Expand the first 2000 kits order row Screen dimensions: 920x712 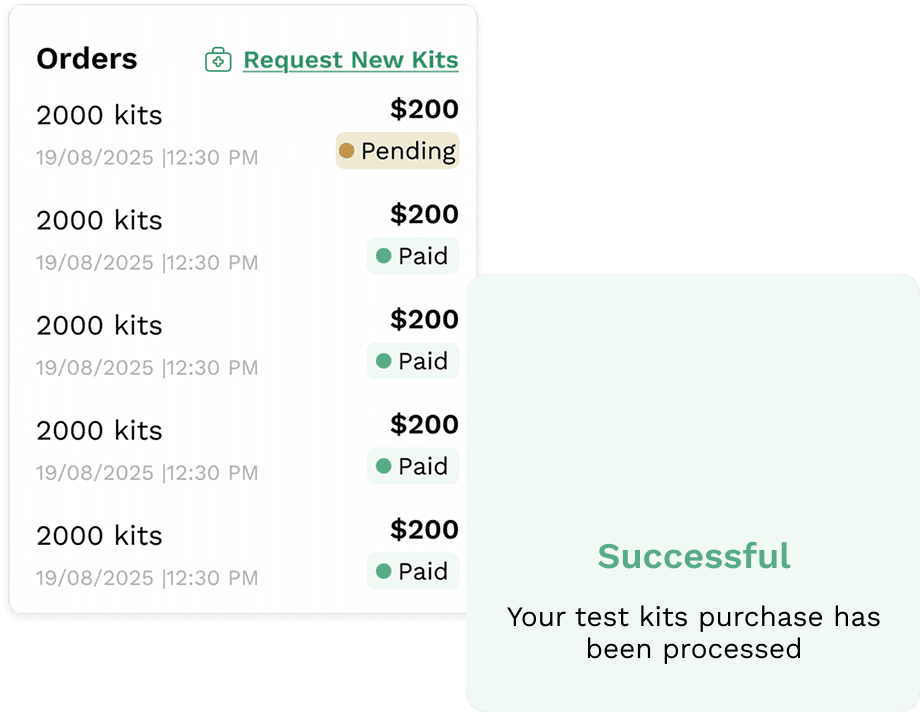(100, 115)
